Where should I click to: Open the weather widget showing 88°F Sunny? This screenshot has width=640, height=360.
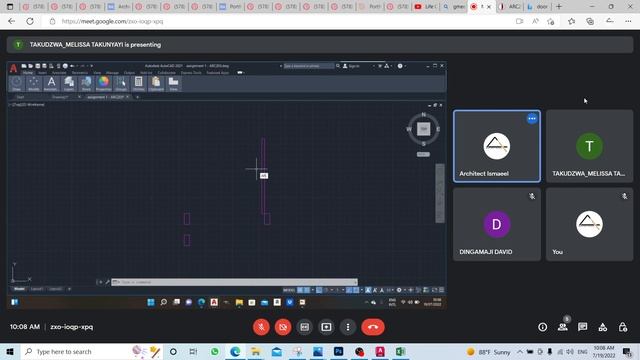[x=489, y=351]
